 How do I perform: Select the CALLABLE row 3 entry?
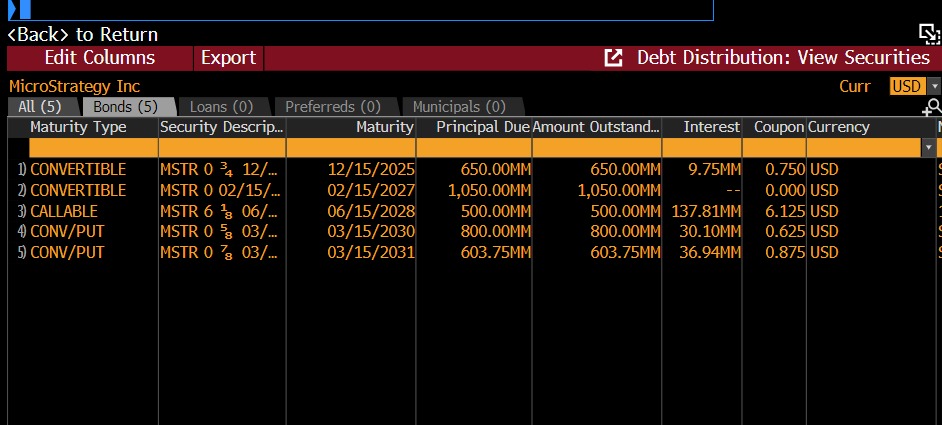tap(64, 211)
